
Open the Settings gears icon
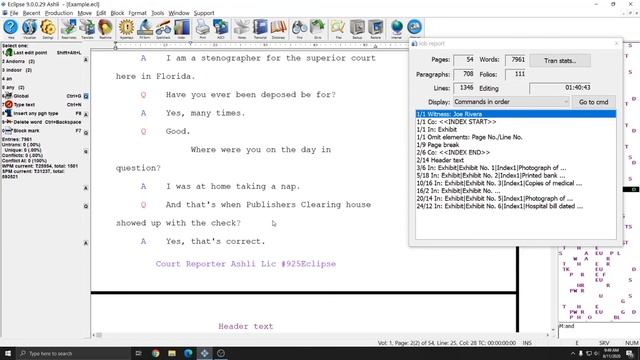(48, 29)
